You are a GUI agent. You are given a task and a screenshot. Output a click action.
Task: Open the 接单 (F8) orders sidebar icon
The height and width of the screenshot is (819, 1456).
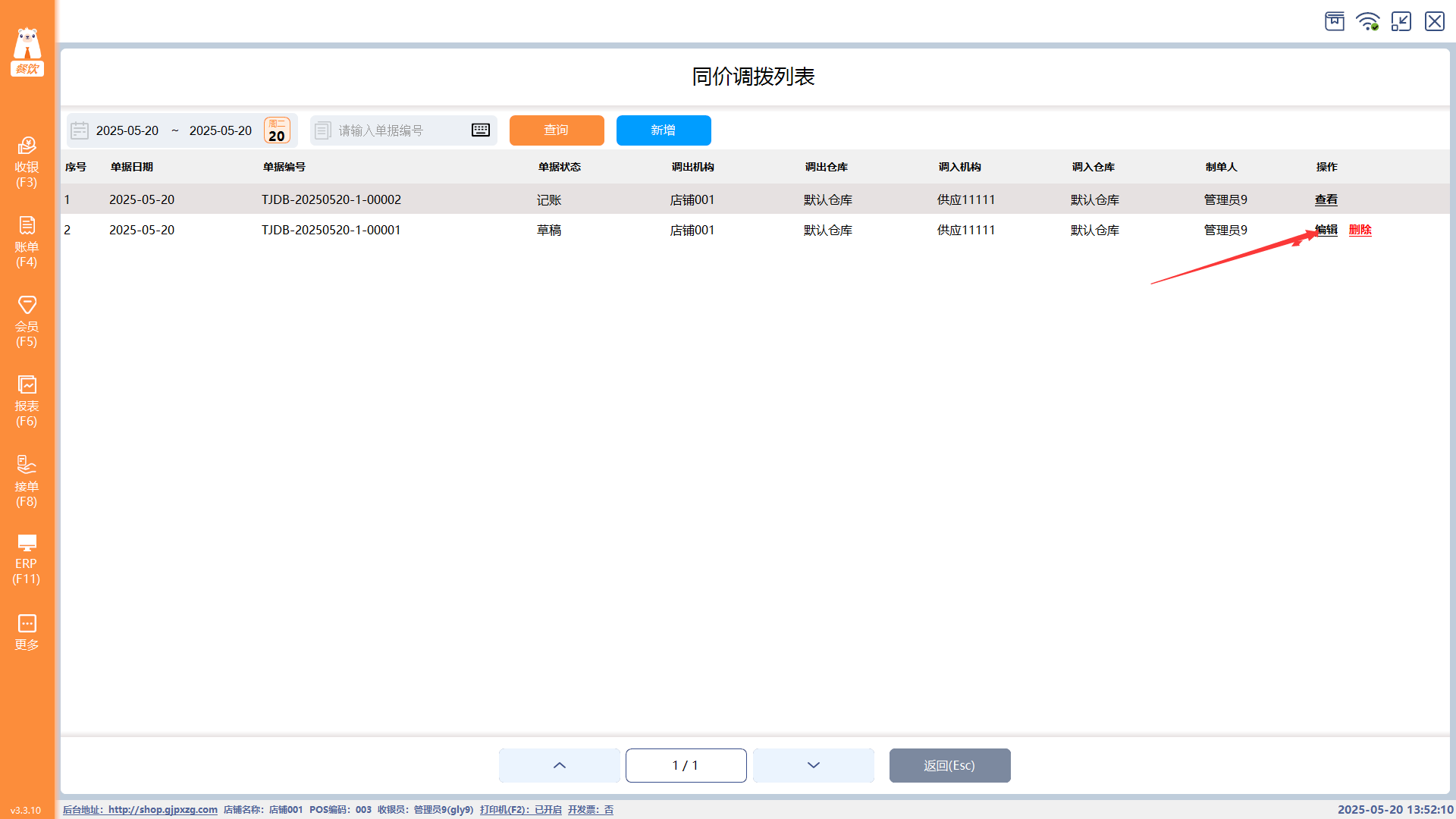27,481
